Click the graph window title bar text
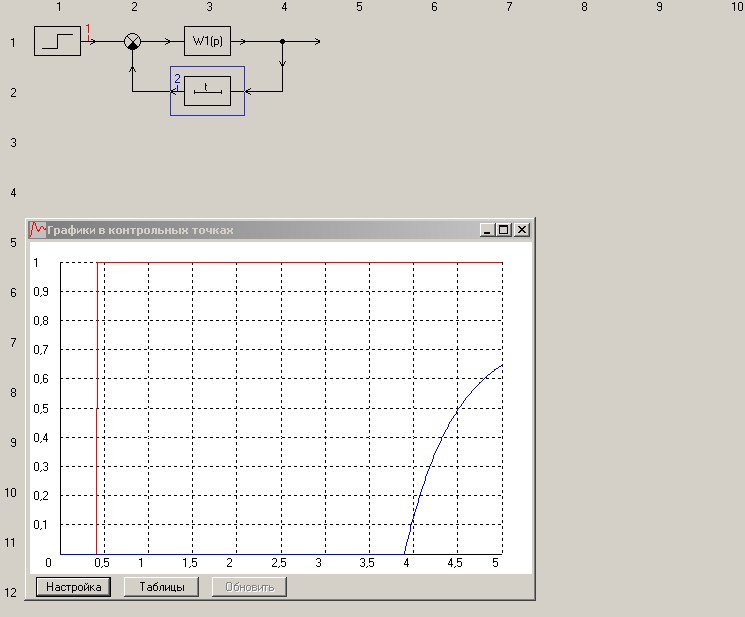The image size is (745, 617). (x=140, y=230)
